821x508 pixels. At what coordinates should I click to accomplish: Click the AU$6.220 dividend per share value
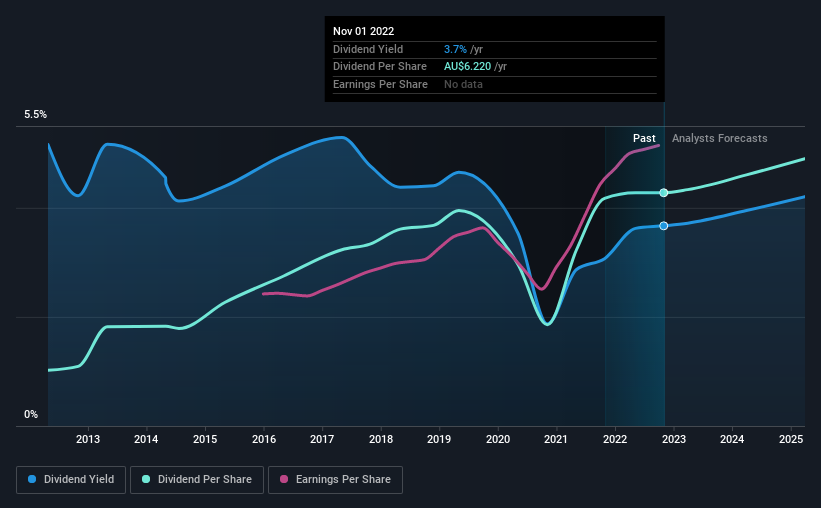point(468,67)
